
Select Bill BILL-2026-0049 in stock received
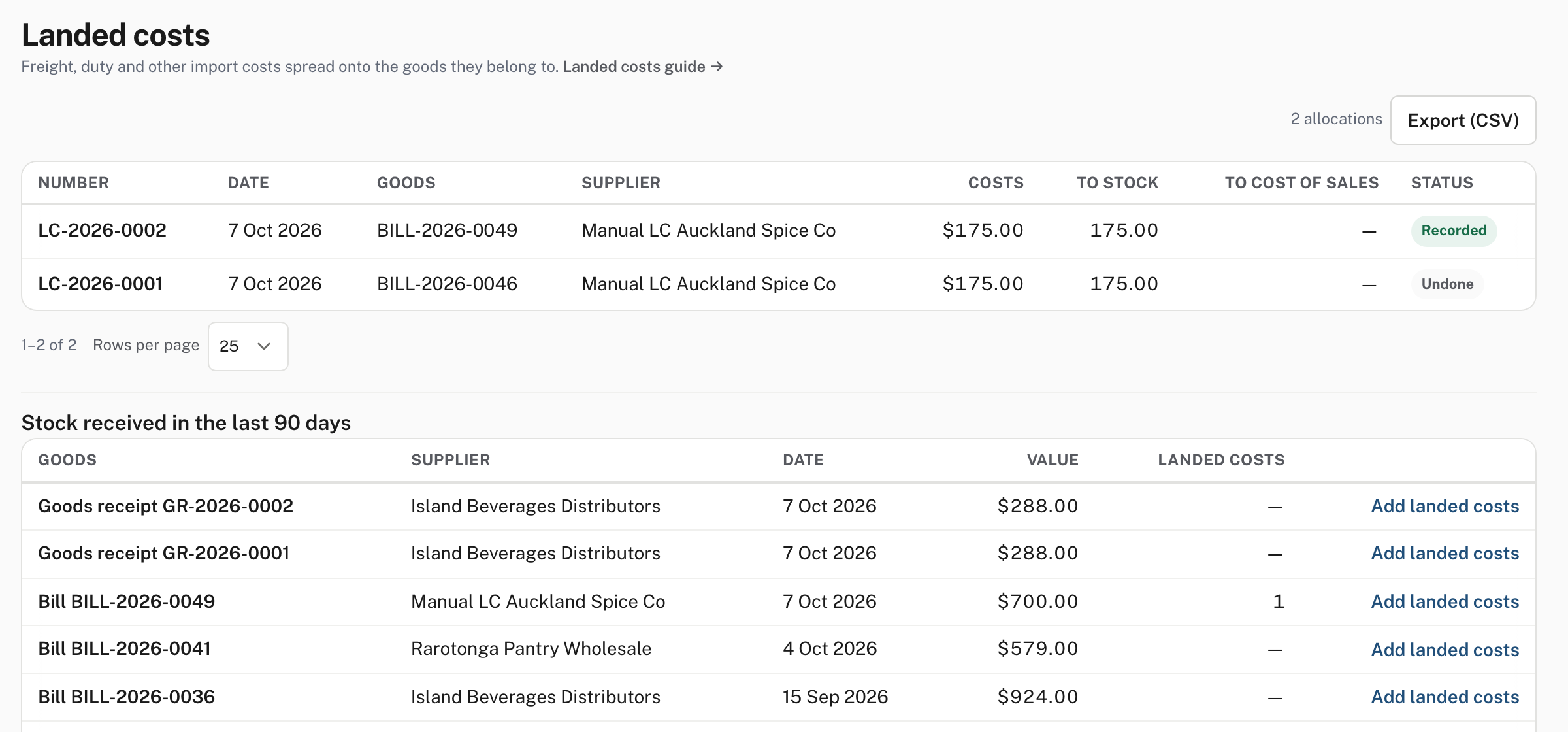[126, 601]
